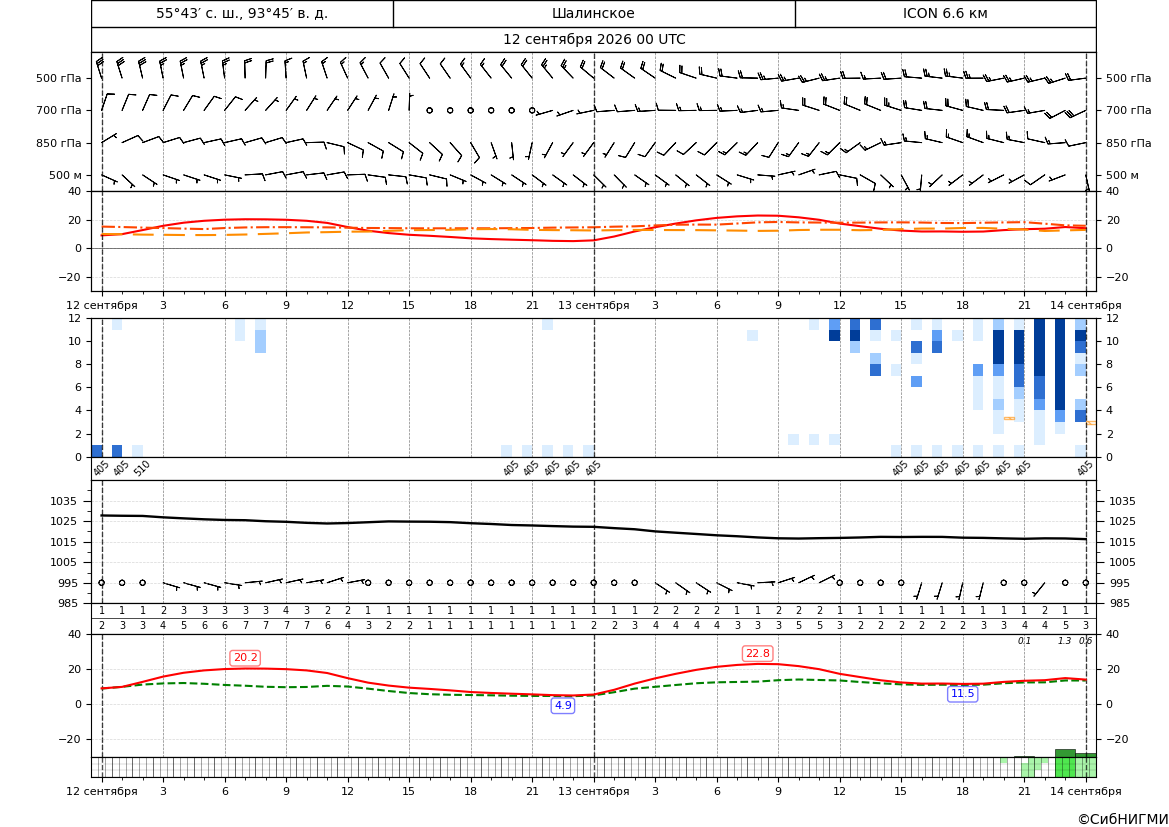Select the blue 11.5 minimum temperature label
Screen dimensions: 1169x827
[962, 694]
